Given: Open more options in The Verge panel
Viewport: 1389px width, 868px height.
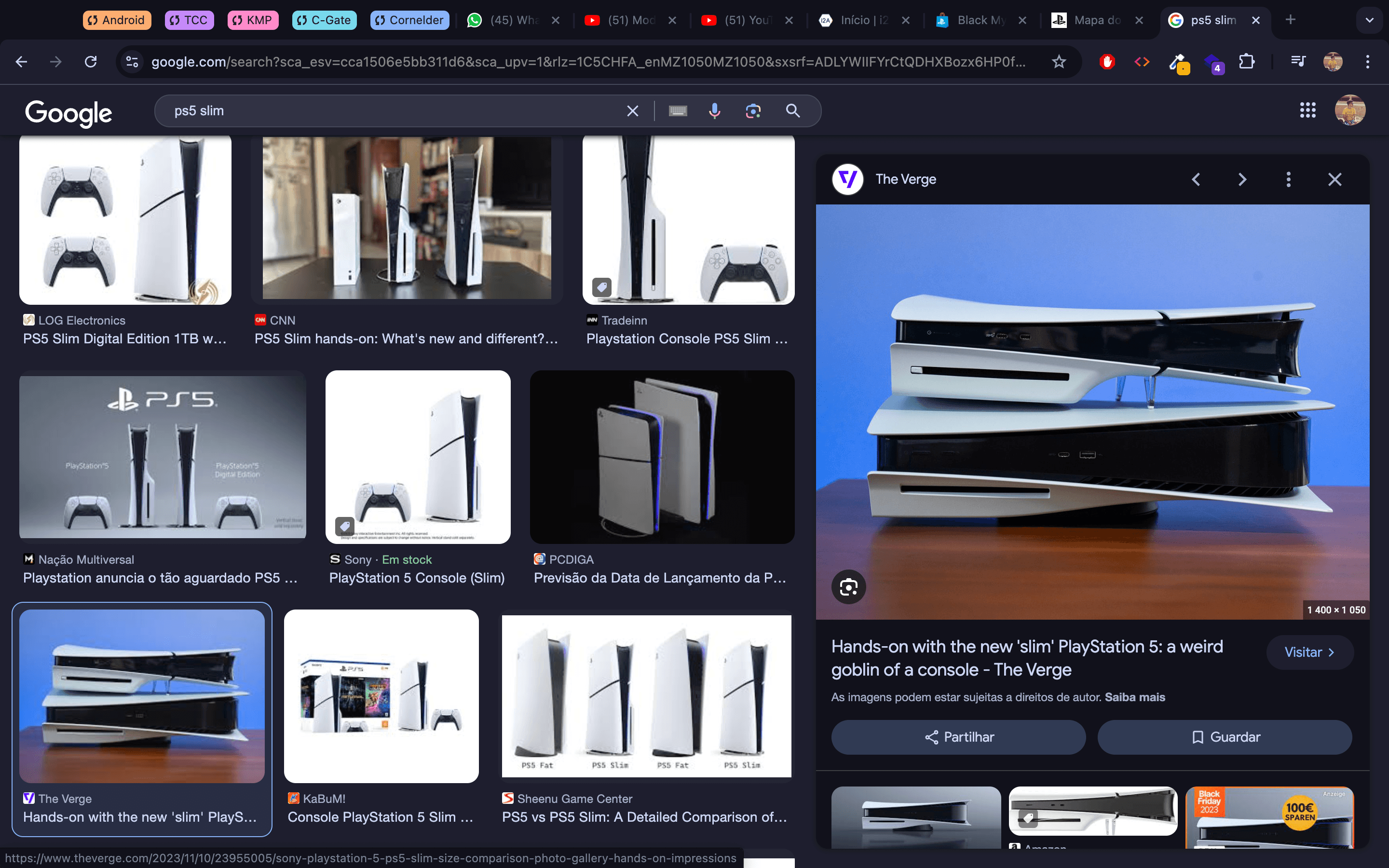Looking at the screenshot, I should click(1289, 180).
